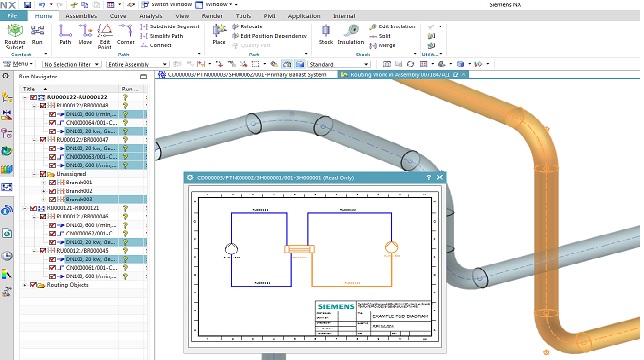Toggle the Routing Objects checkbox
This screenshot has height=360, width=644.
33,284
